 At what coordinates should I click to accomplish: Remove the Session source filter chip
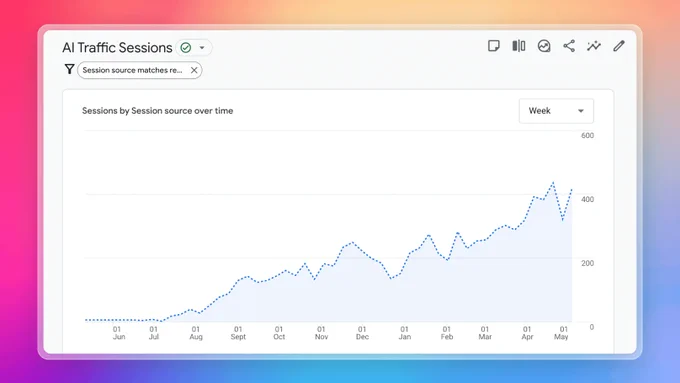(x=194, y=70)
